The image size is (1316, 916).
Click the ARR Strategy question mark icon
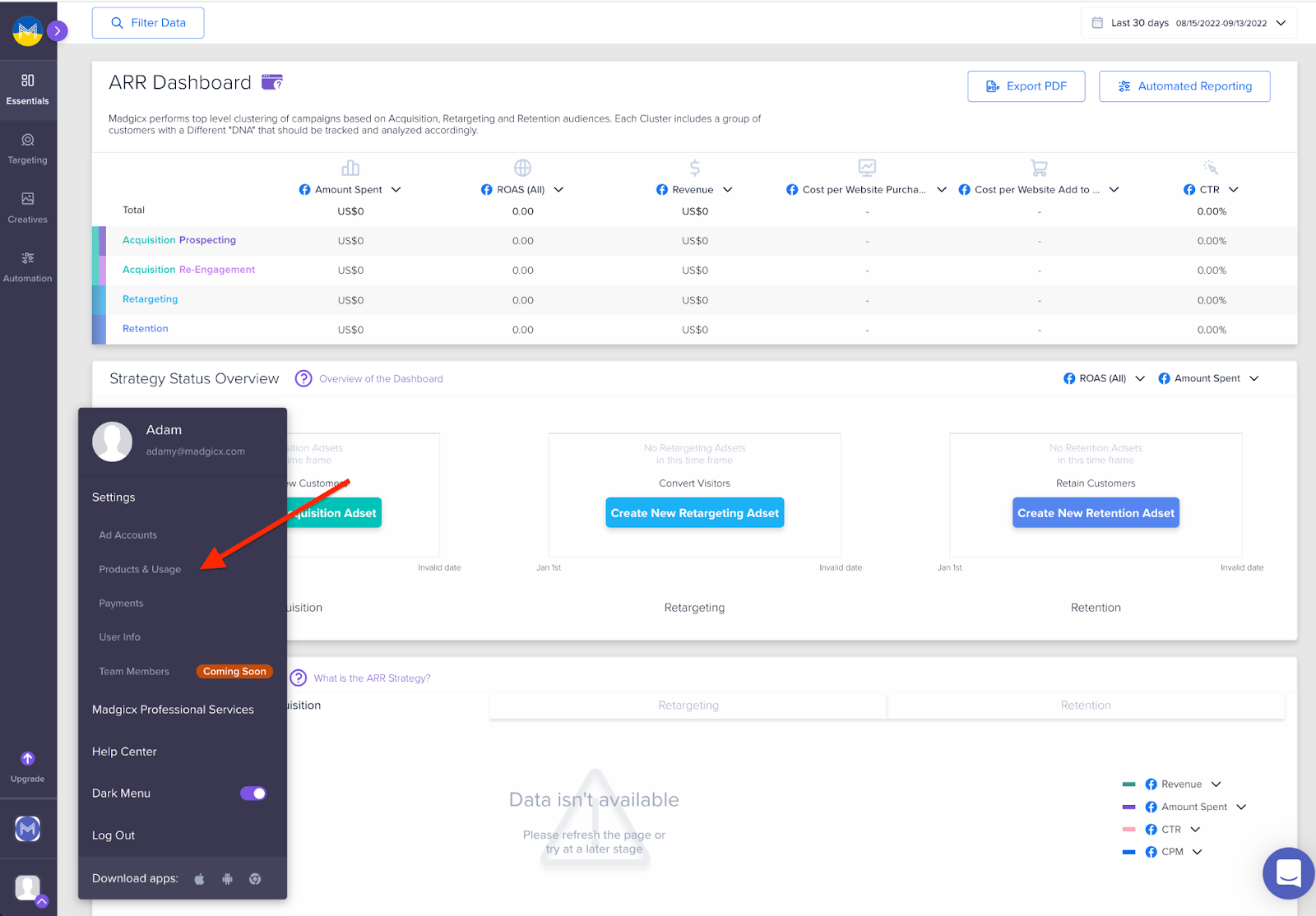tap(299, 678)
